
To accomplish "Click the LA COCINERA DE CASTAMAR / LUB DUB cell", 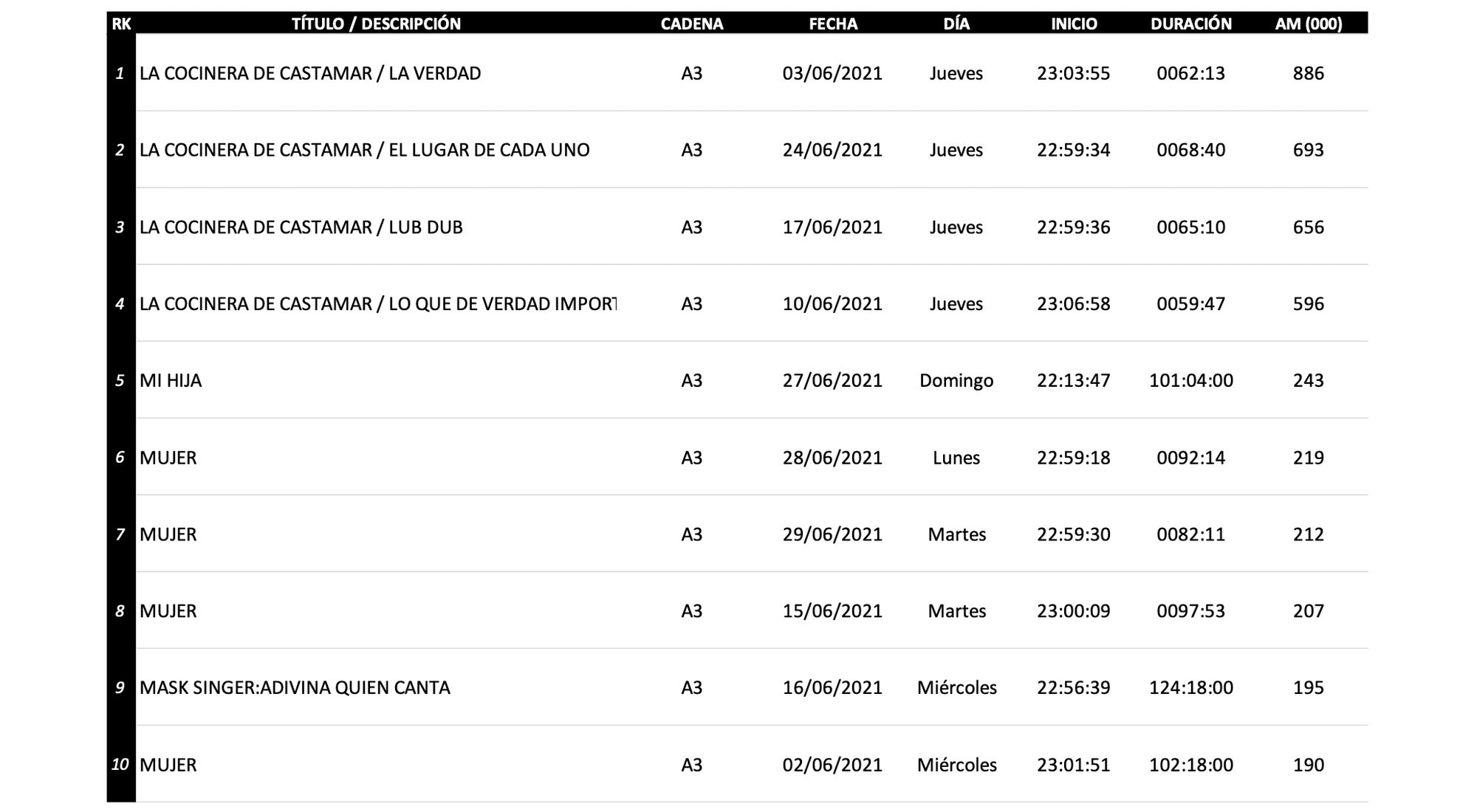I will 301,227.
